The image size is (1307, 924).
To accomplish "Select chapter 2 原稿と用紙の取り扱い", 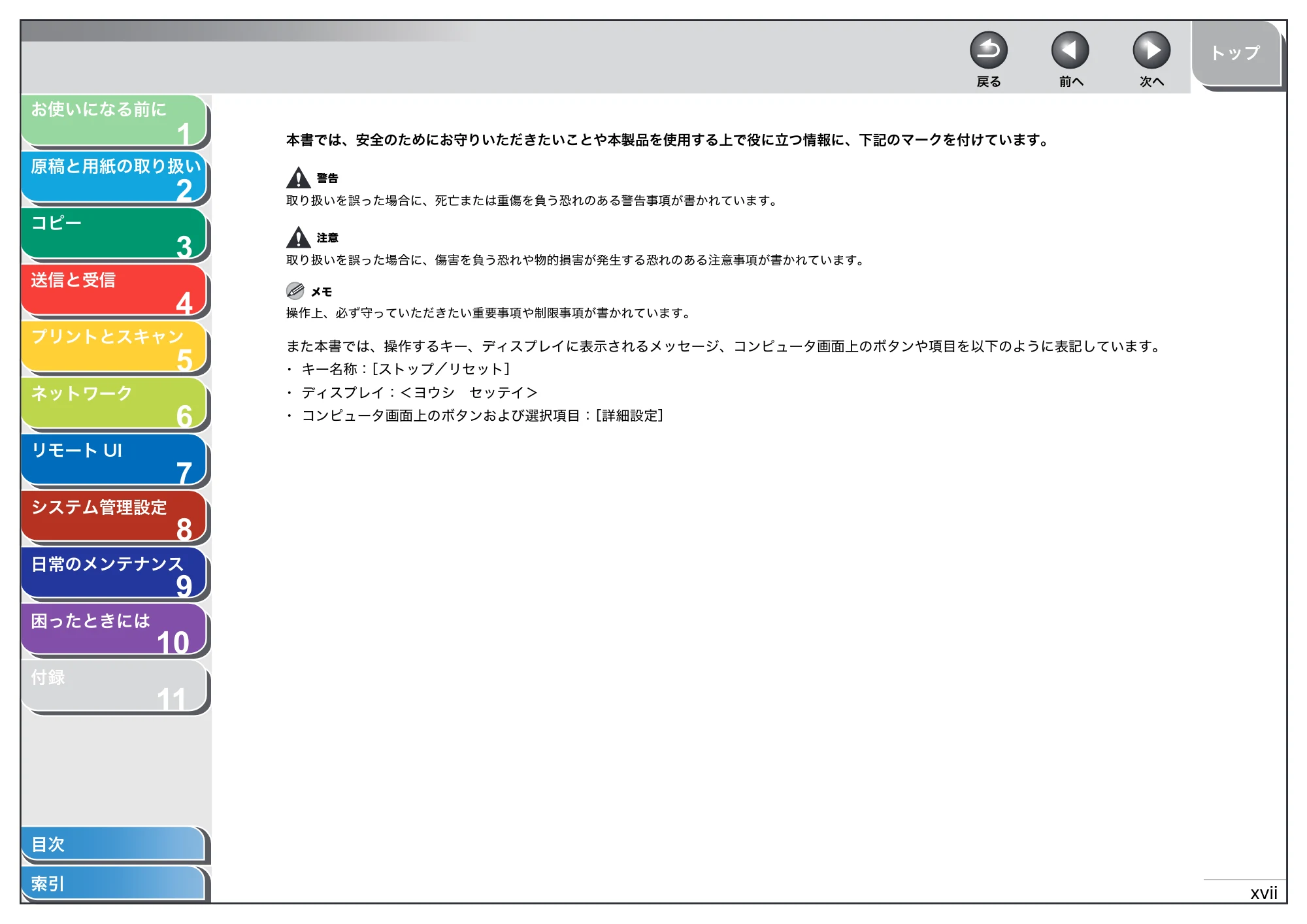I will 114,177.
